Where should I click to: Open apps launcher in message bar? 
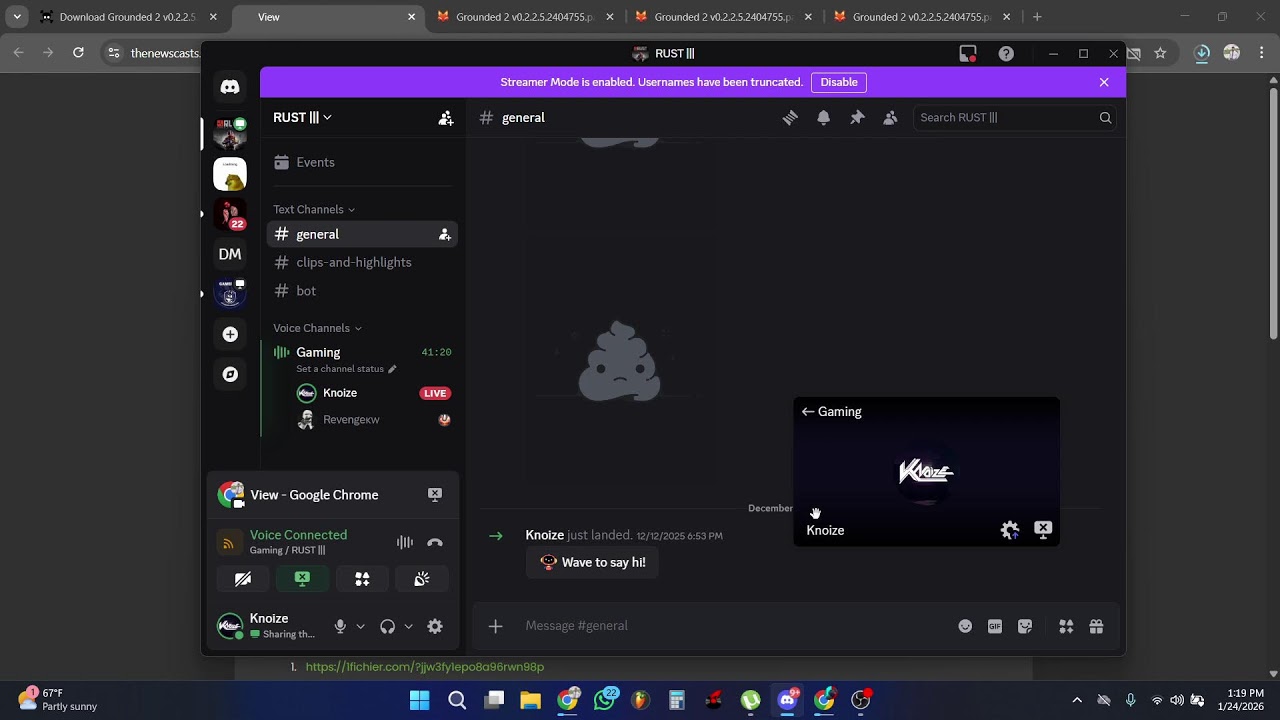click(x=1066, y=626)
